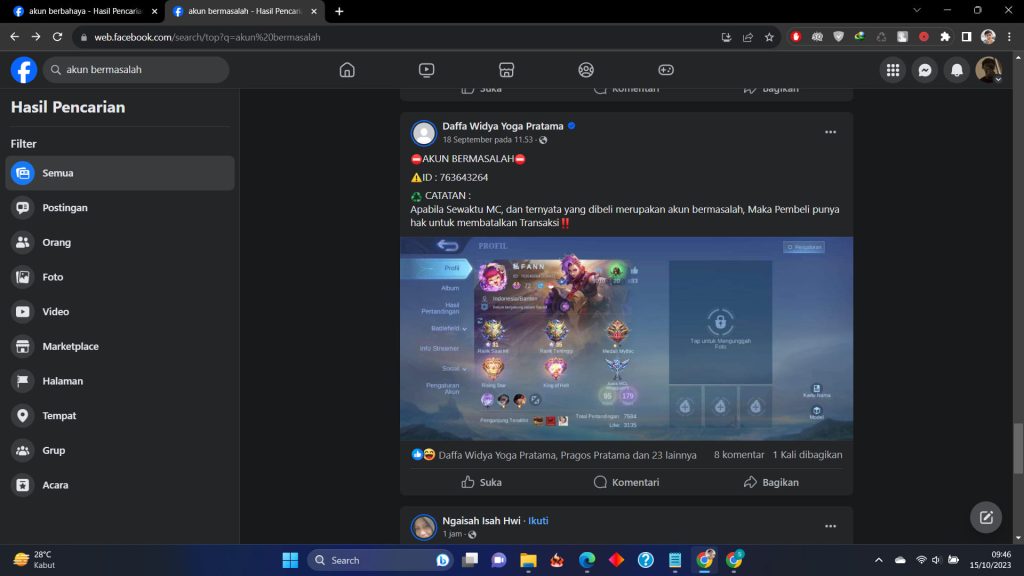Open account profile picture menu
1024x576 pixels.
tap(988, 69)
